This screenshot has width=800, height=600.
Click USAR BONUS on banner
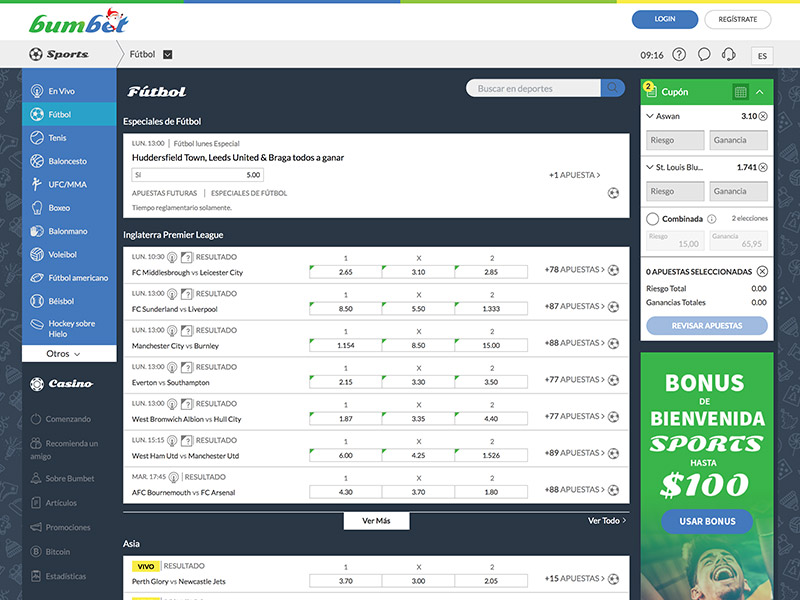(x=707, y=521)
